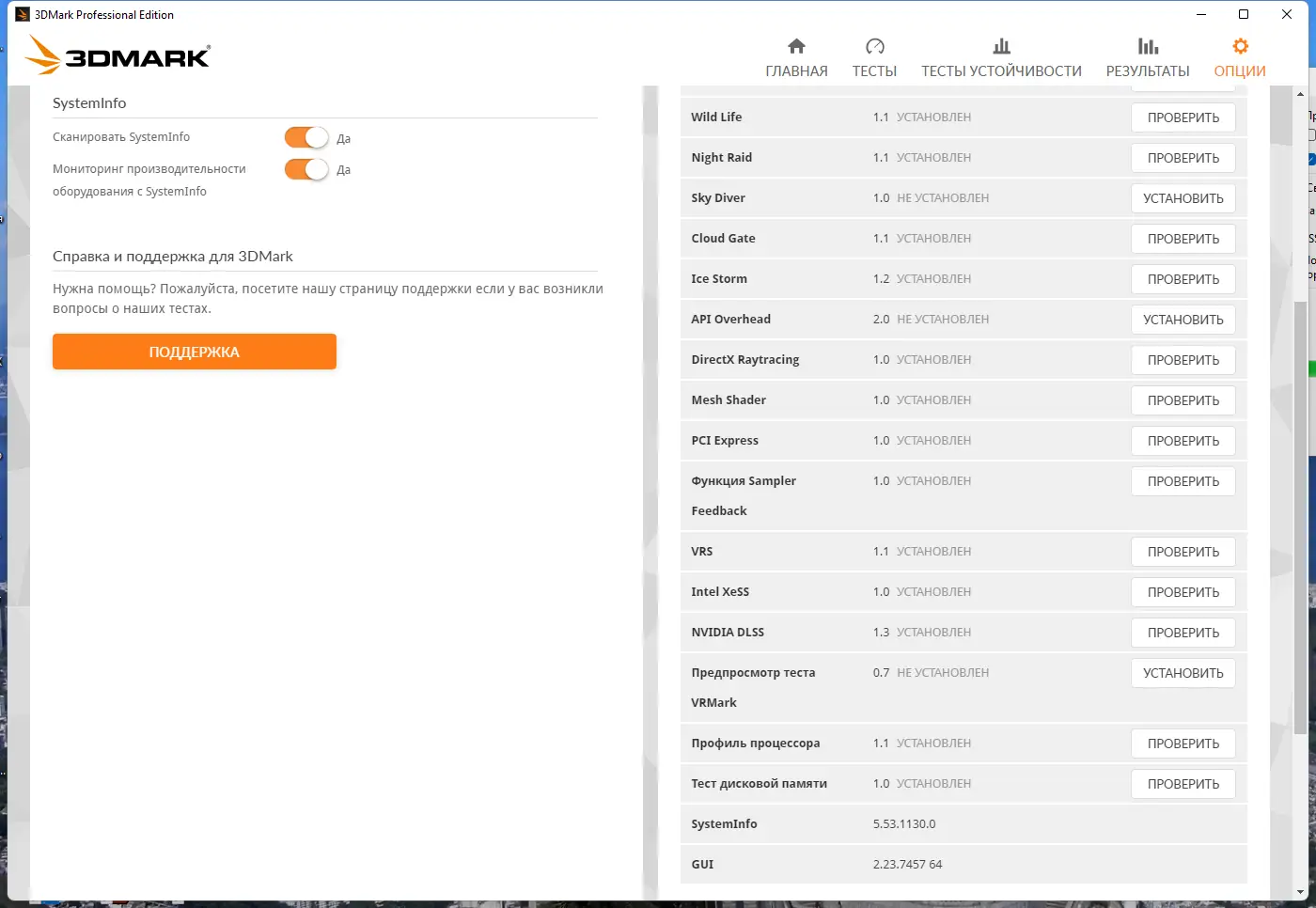This screenshot has width=1316, height=908.
Task: Select the Cloud Gate label
Action: (723, 238)
